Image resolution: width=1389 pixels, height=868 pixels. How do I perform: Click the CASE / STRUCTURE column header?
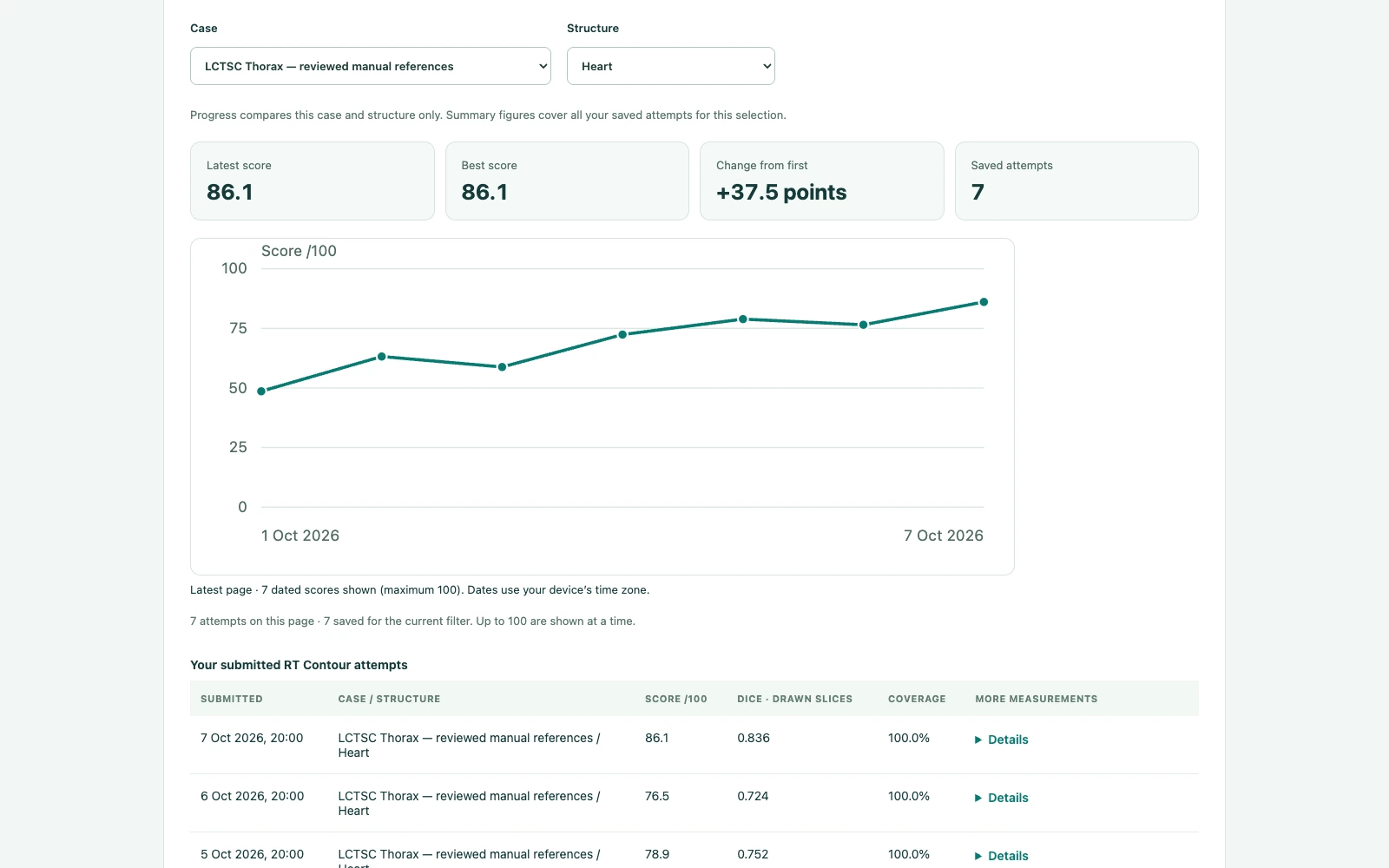[389, 699]
